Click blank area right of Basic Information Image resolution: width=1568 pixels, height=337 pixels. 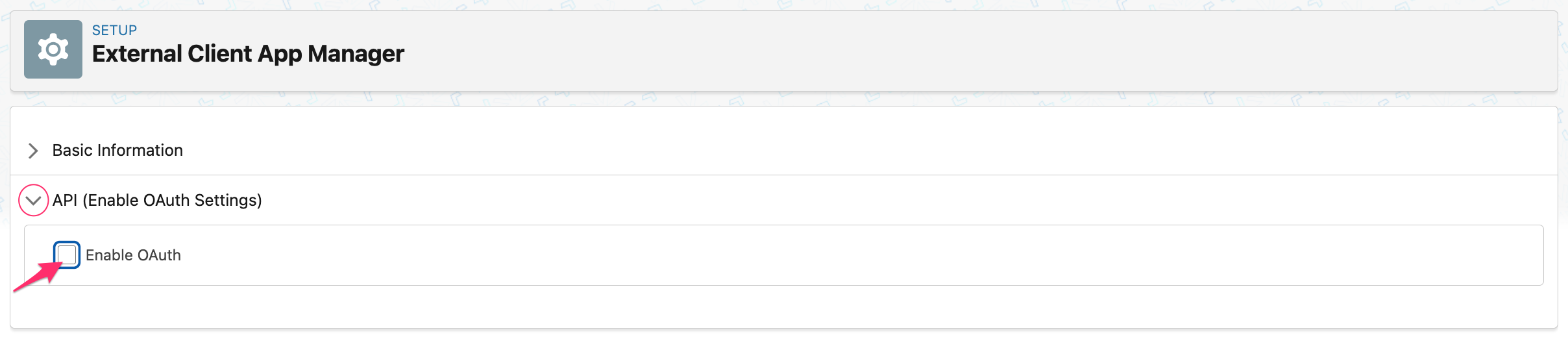coord(844,151)
